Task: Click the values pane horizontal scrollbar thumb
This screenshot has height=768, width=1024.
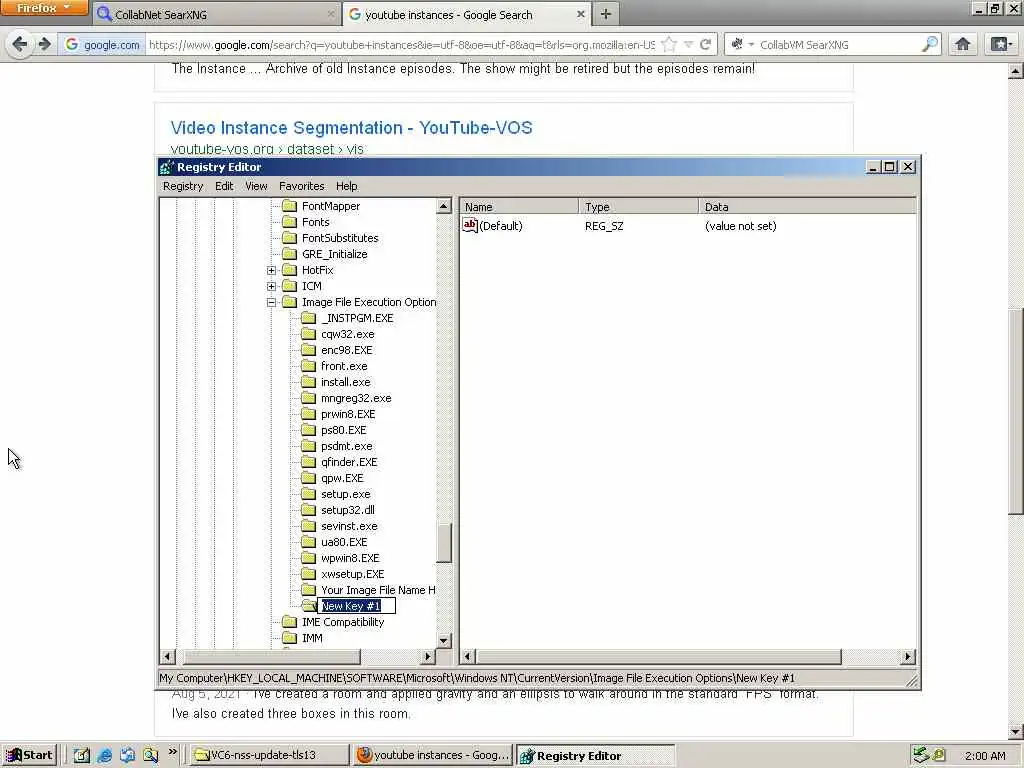Action: click(658, 656)
